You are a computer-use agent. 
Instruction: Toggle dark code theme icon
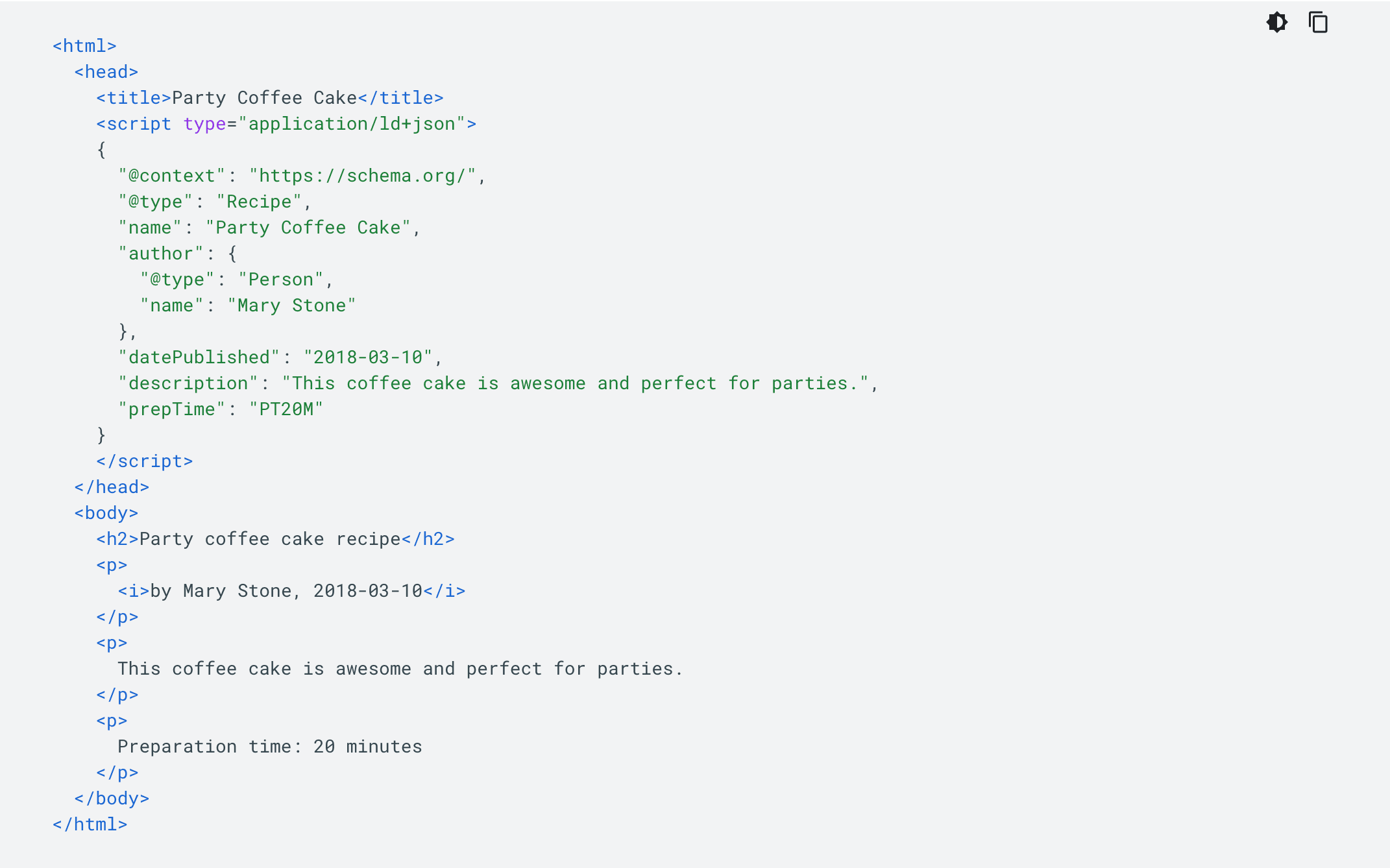1277,22
